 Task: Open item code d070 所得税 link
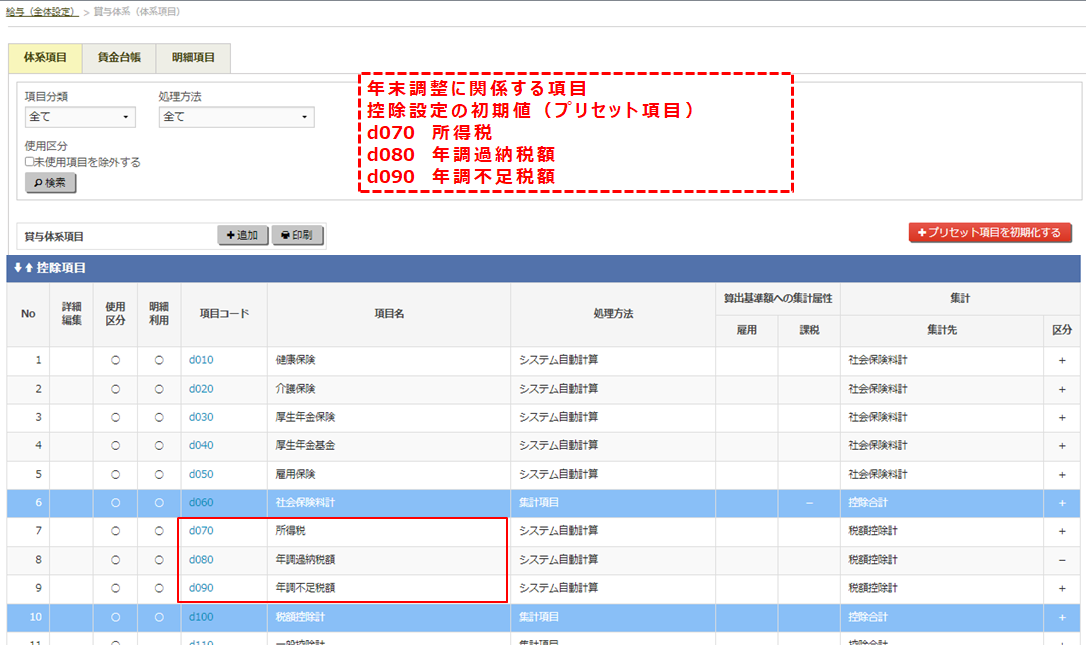[201, 531]
